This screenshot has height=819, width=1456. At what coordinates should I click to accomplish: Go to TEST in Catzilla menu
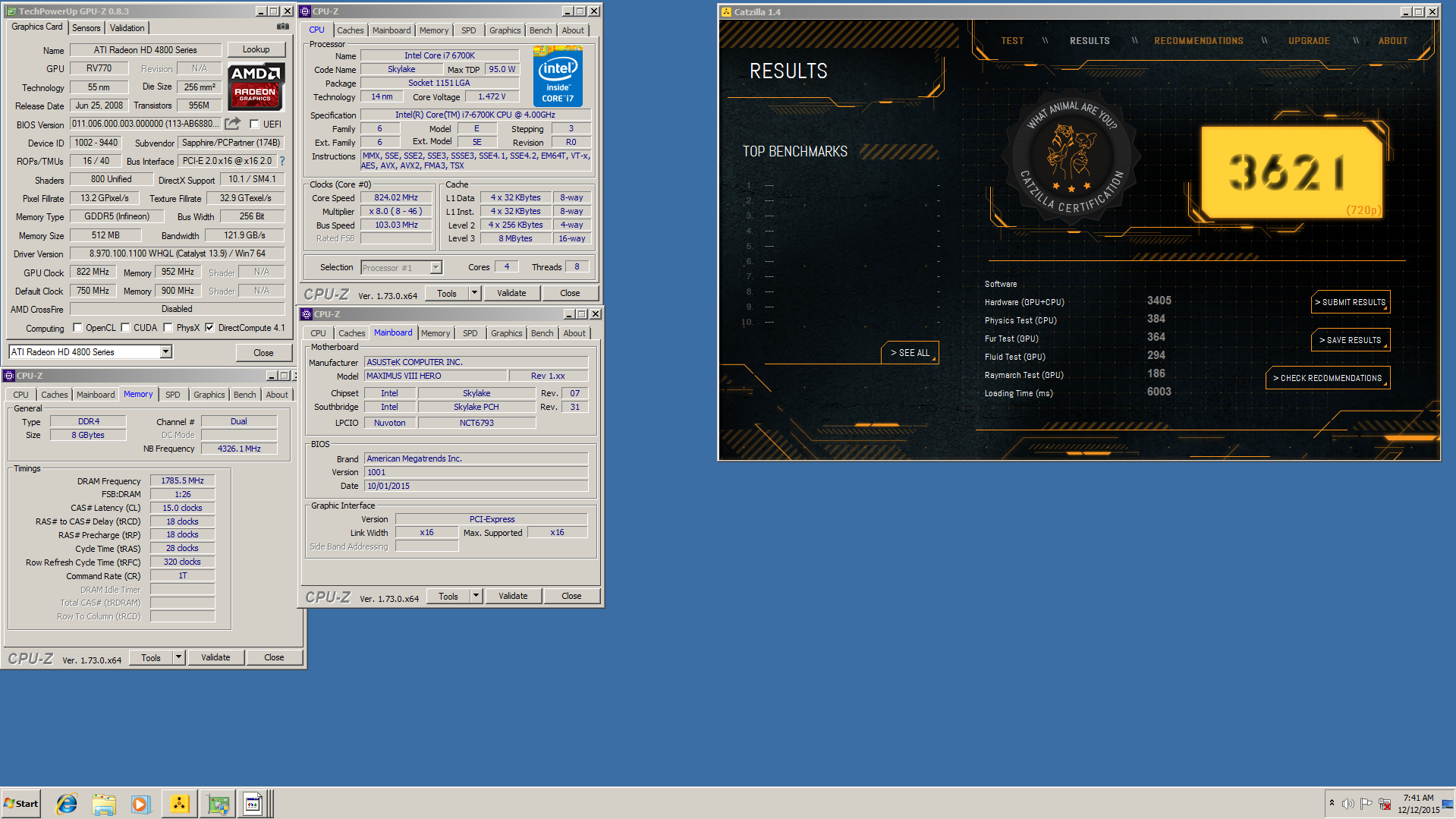click(x=1012, y=41)
